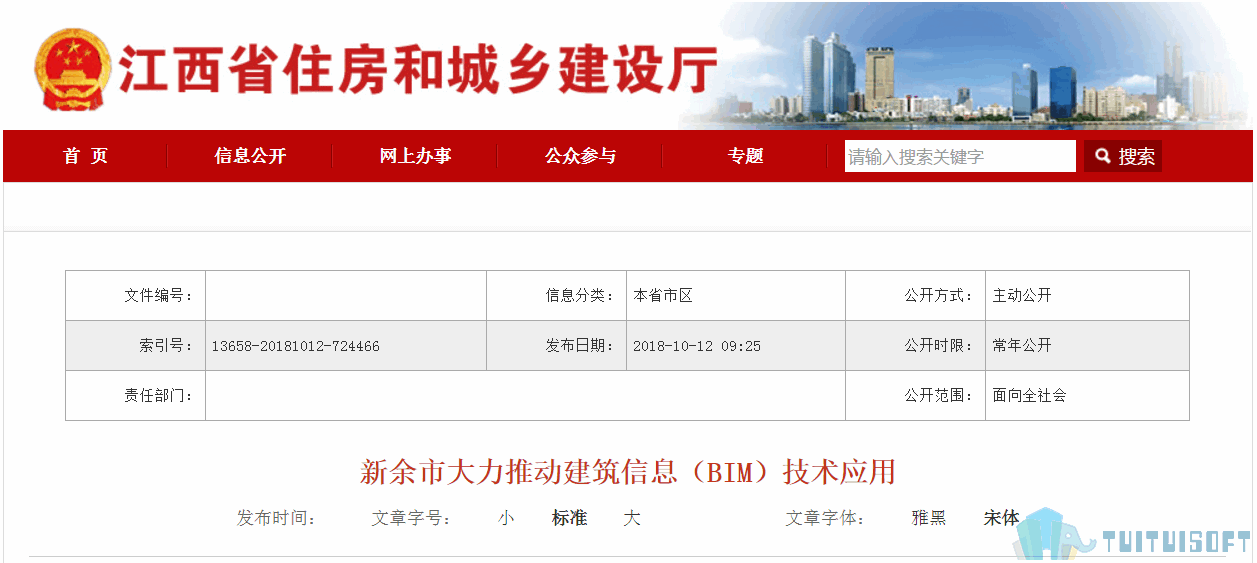
Task: Click the 江西省住房和城乡建设厅 site title
Action: click(x=418, y=70)
